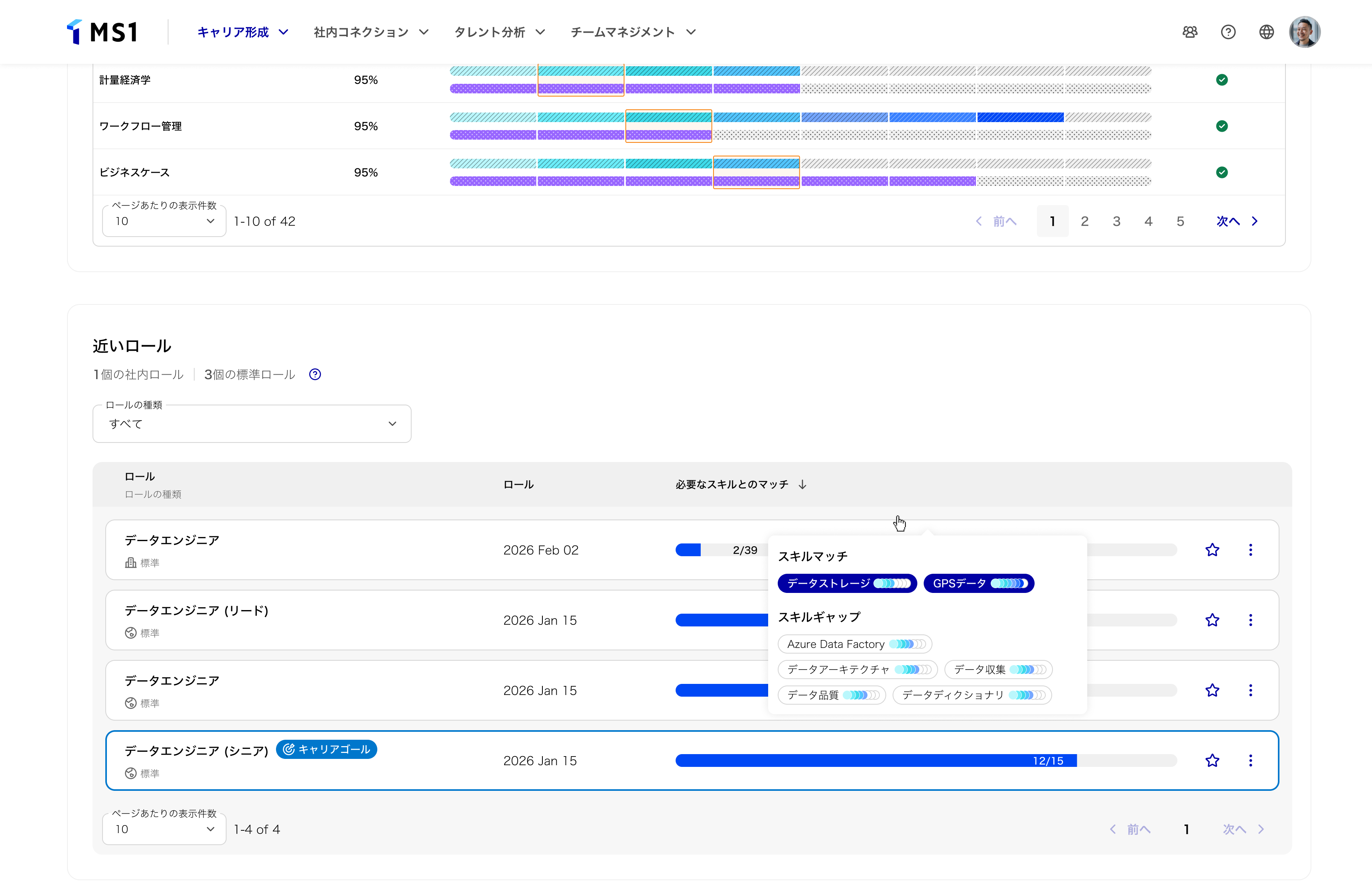
Task: Open roles table ページあたりの表示件数 dropdown
Action: pos(164,830)
